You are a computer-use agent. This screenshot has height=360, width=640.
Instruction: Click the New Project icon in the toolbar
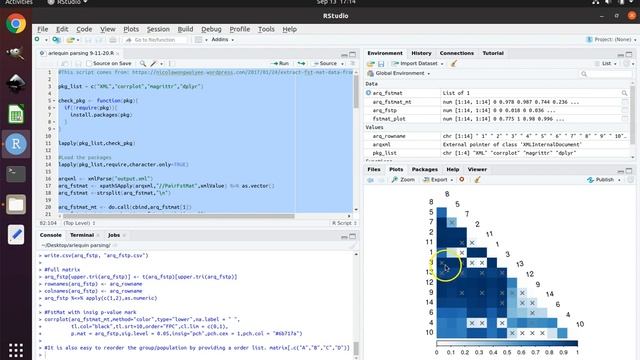click(x=56, y=40)
